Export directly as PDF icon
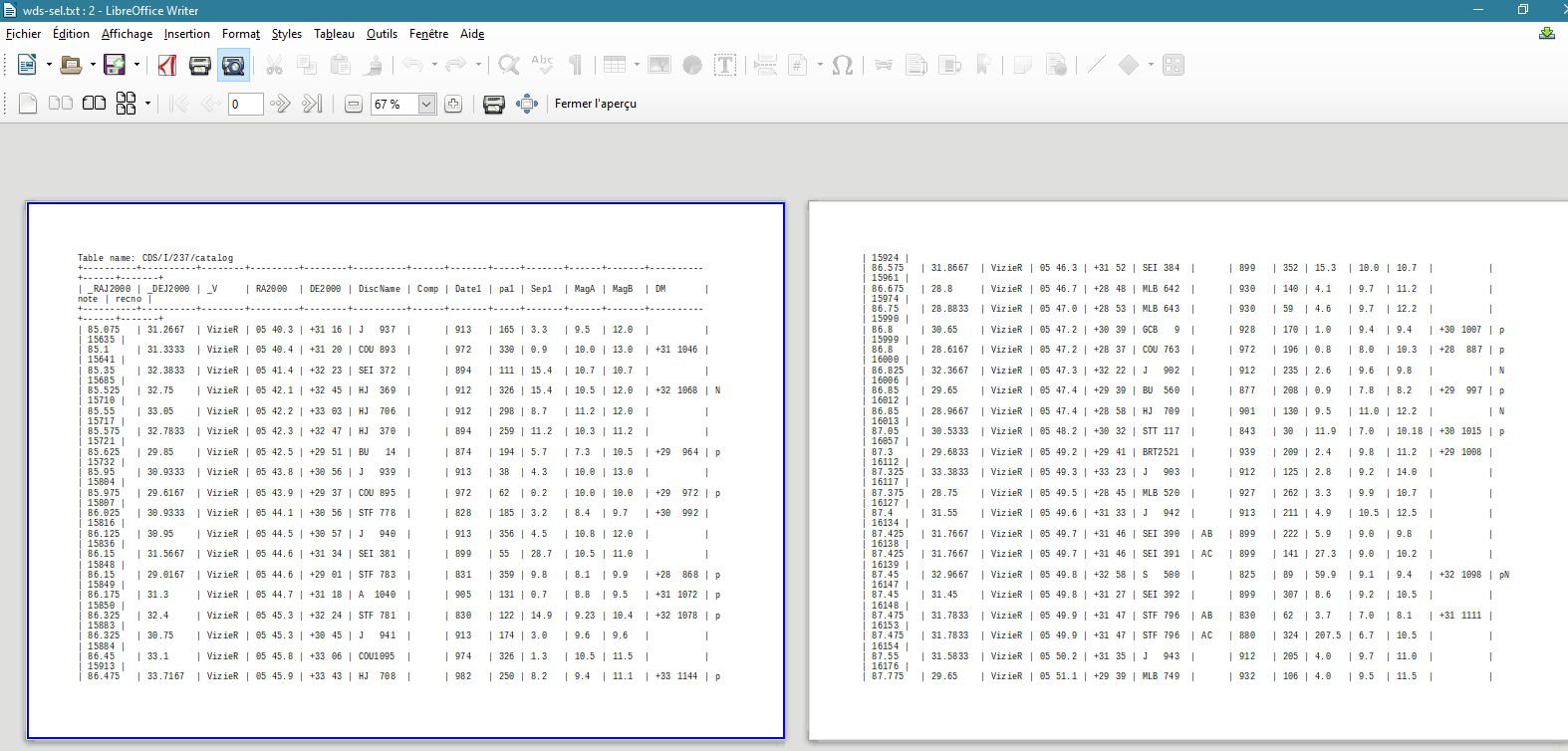 [167, 66]
